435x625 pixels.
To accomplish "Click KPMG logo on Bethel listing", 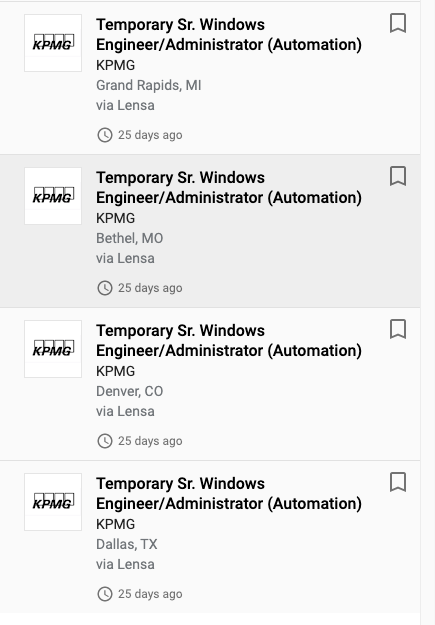I will pyautogui.click(x=53, y=196).
